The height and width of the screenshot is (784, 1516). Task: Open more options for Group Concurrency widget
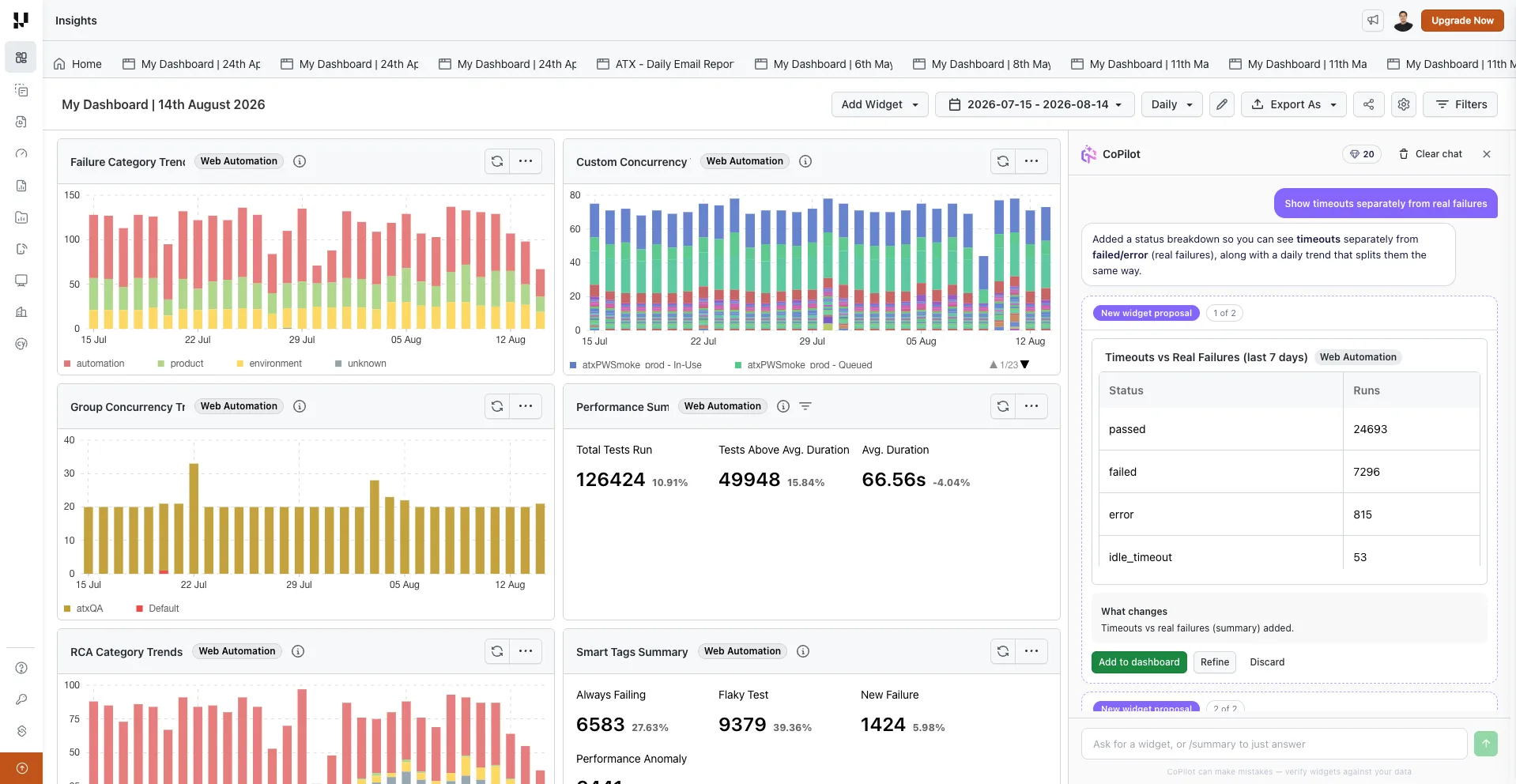click(526, 406)
